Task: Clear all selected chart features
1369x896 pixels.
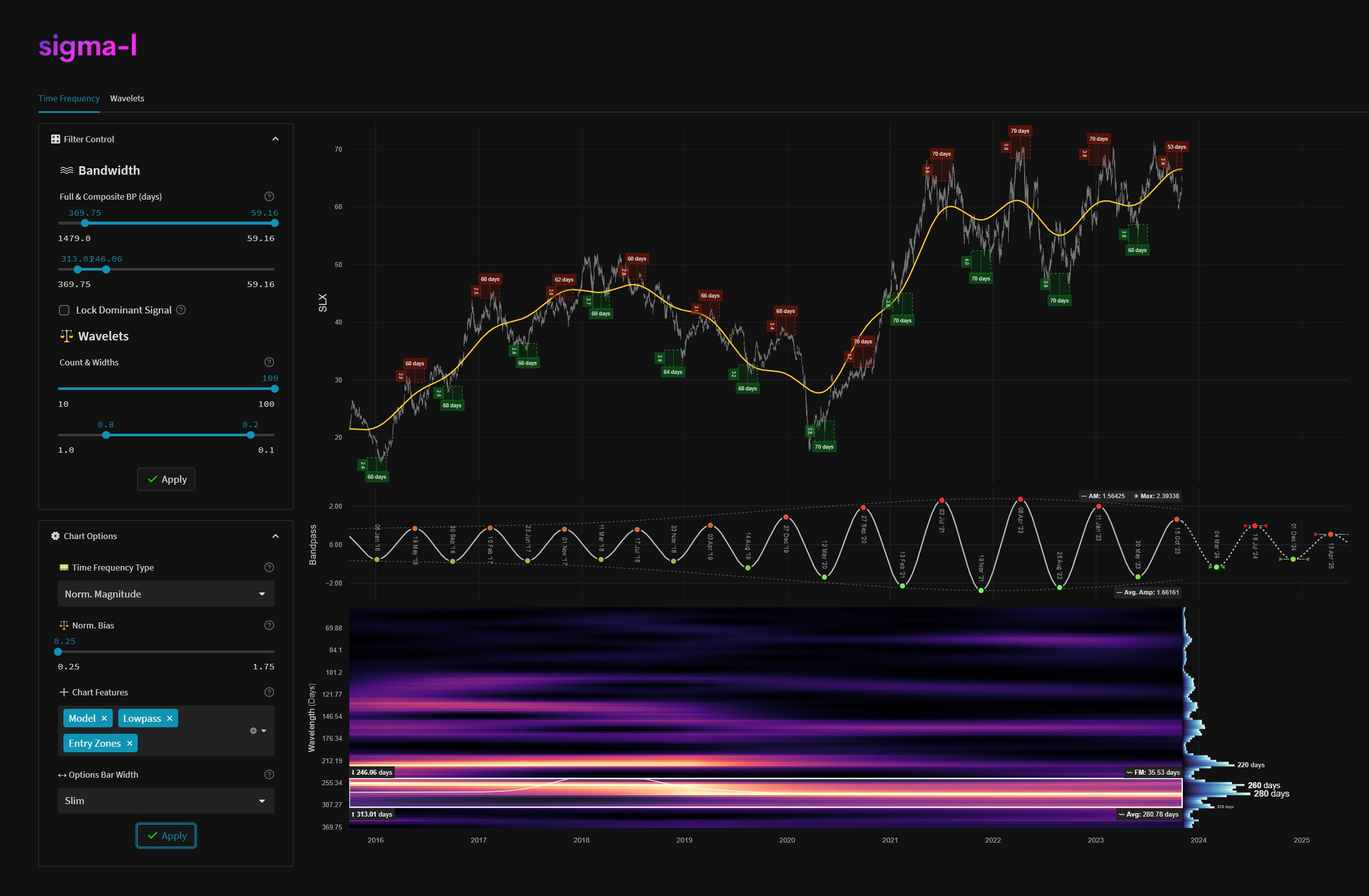Action: coord(253,731)
